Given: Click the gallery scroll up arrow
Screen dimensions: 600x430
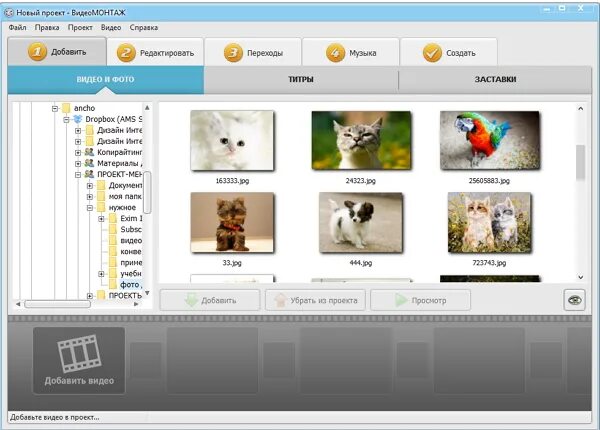Looking at the screenshot, I should tap(580, 109).
